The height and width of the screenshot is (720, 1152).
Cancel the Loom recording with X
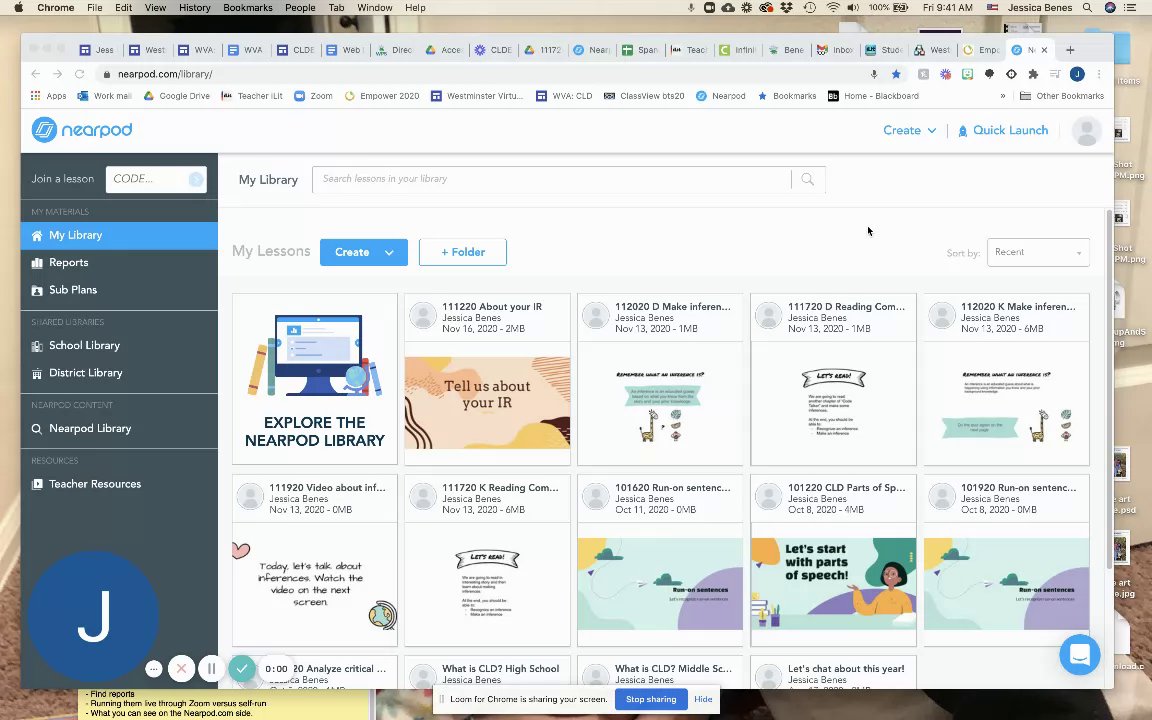181,669
